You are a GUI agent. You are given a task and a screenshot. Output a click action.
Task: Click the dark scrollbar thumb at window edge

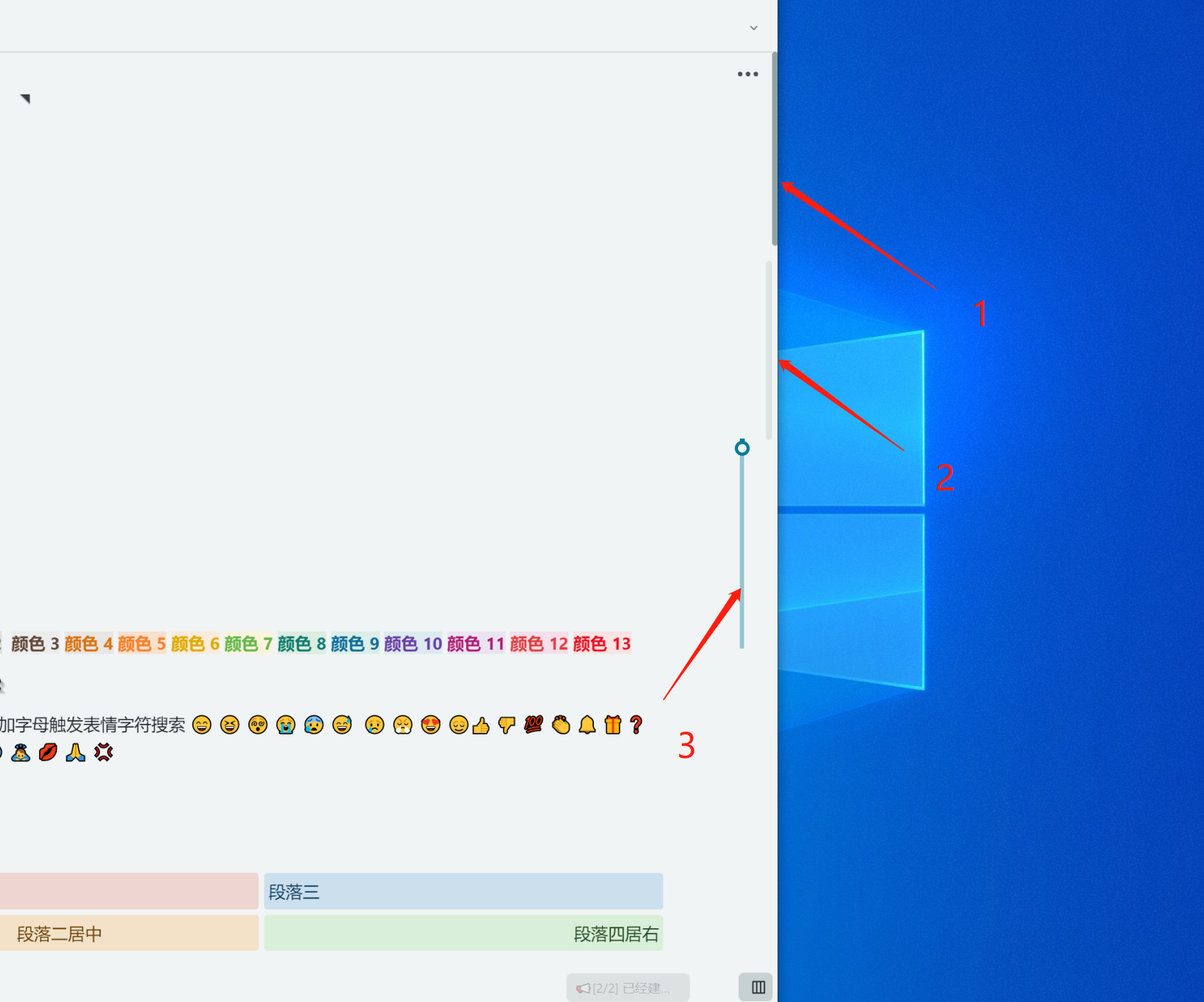point(775,149)
